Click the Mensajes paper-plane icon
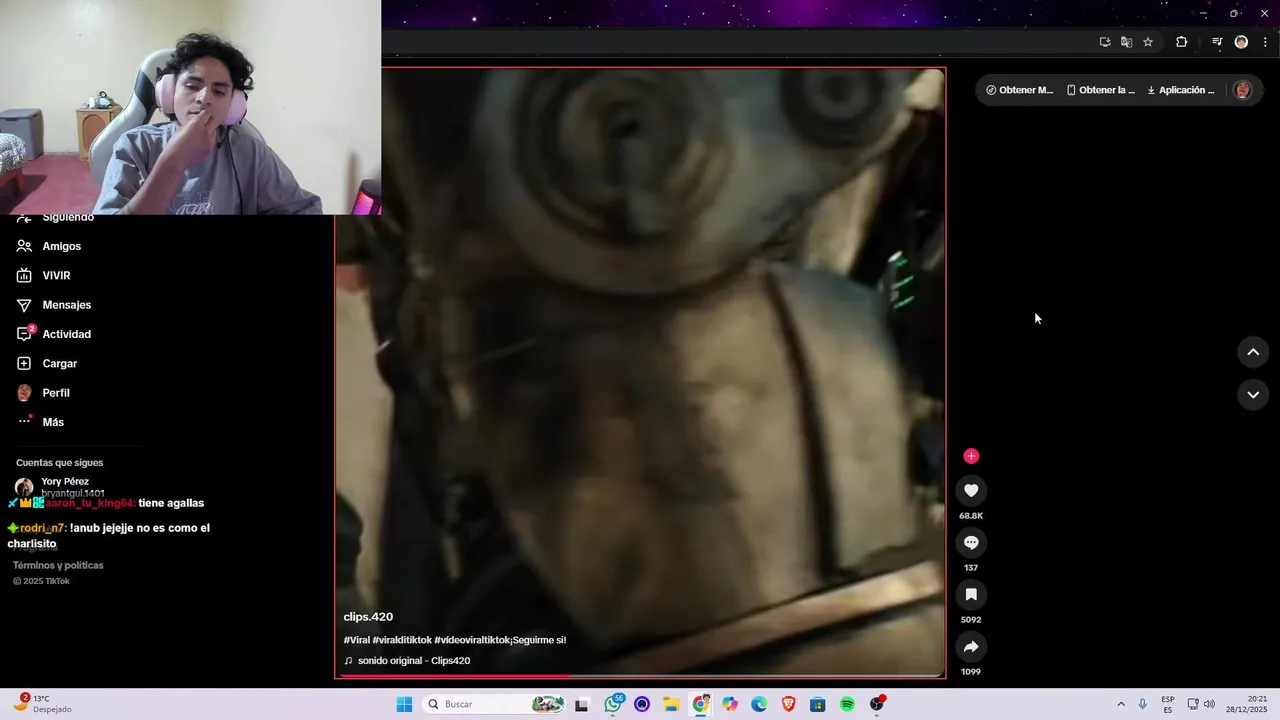The image size is (1280, 720). 24,305
